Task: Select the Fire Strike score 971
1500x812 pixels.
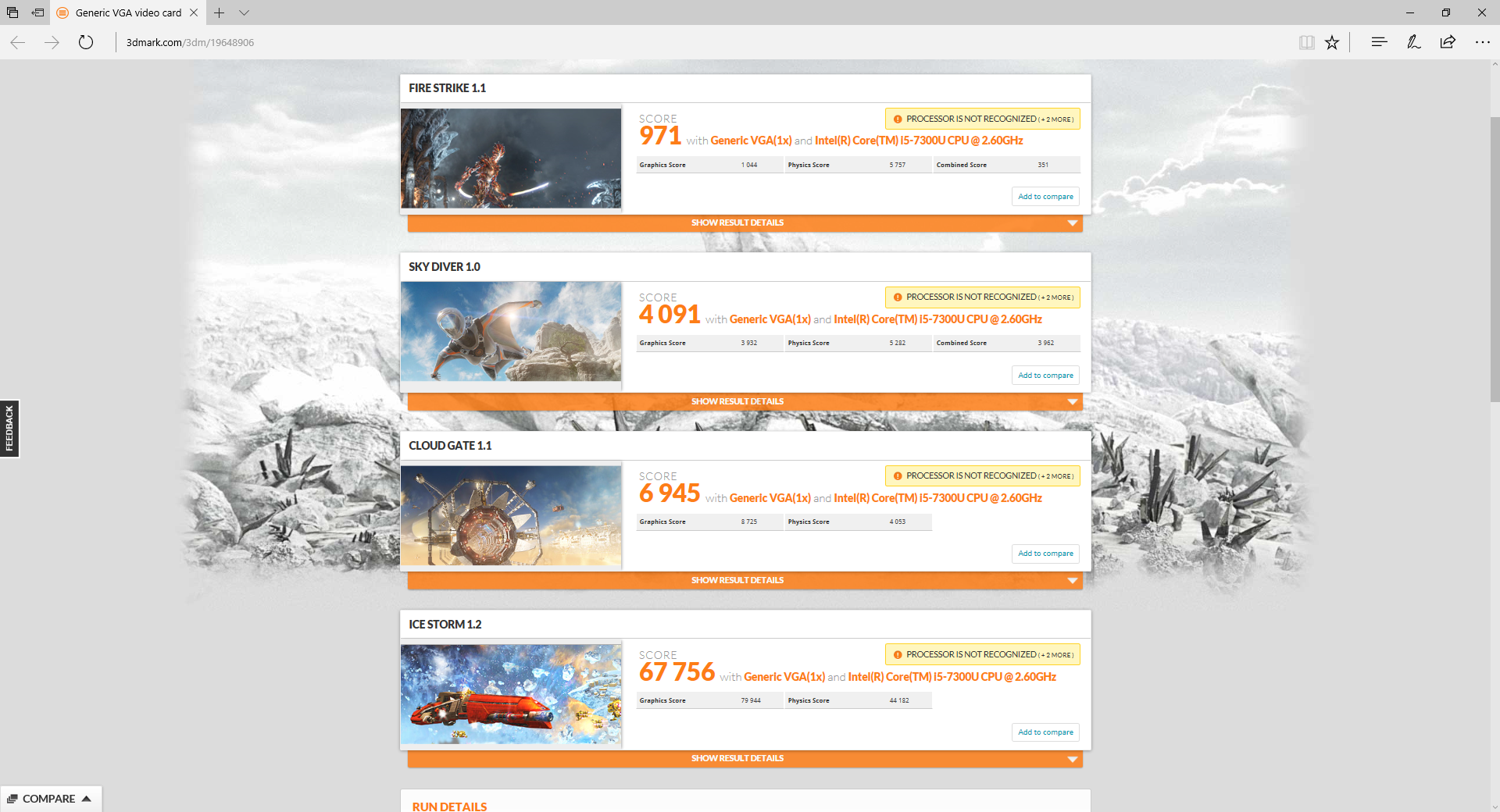Action: coord(660,136)
